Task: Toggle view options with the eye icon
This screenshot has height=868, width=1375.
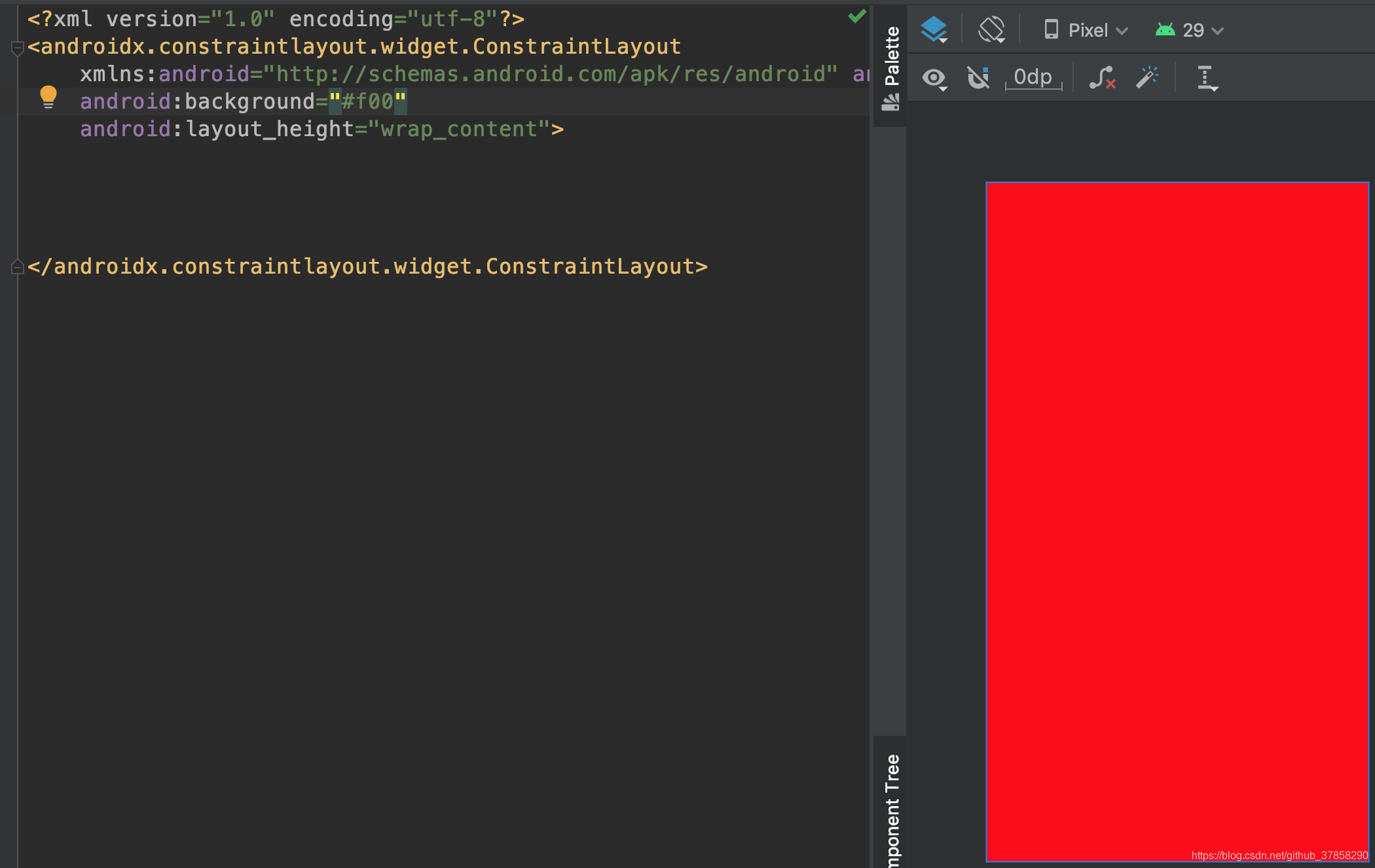Action: click(x=934, y=79)
